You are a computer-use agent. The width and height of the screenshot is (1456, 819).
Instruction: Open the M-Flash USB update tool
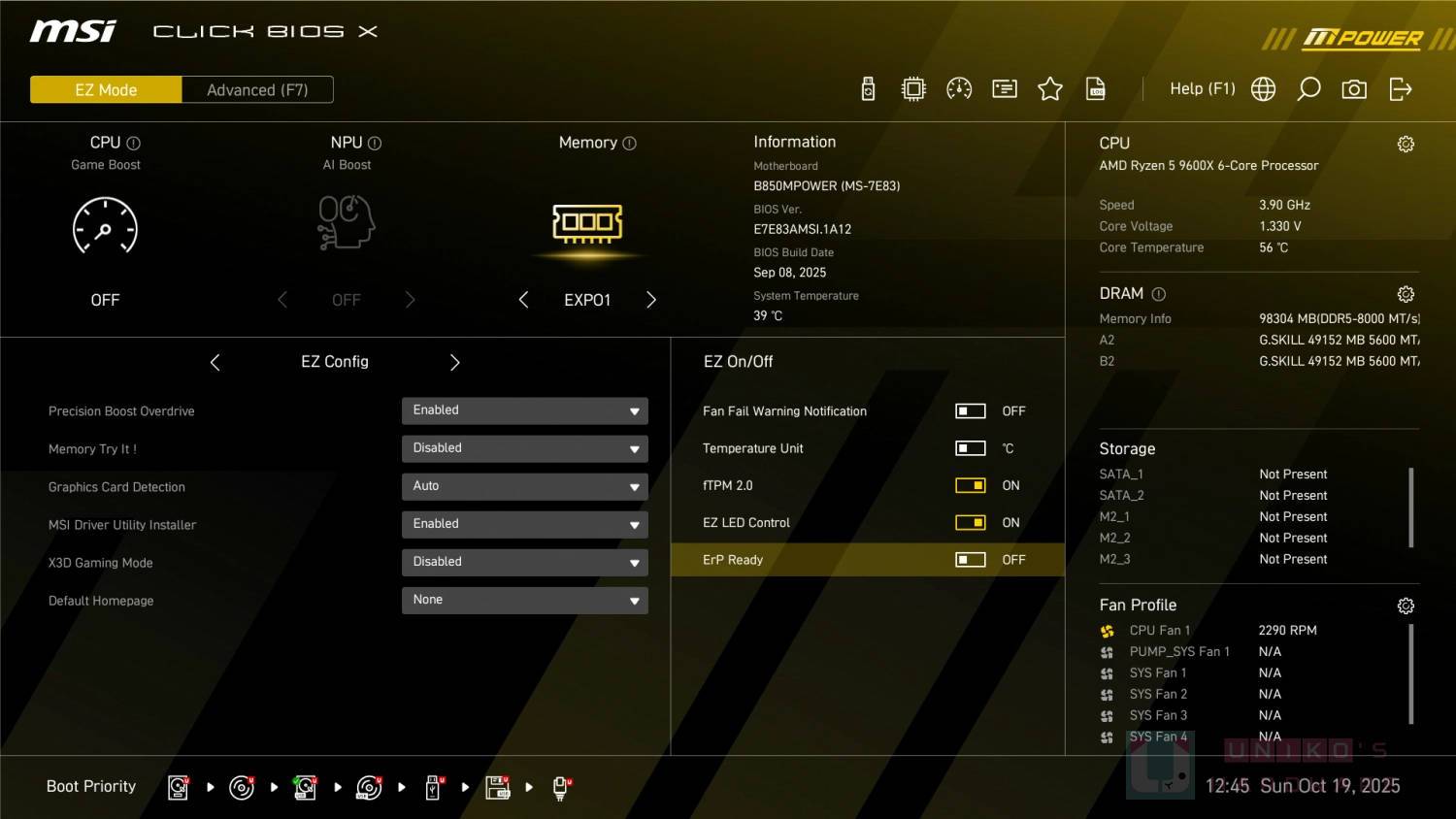pos(868,88)
